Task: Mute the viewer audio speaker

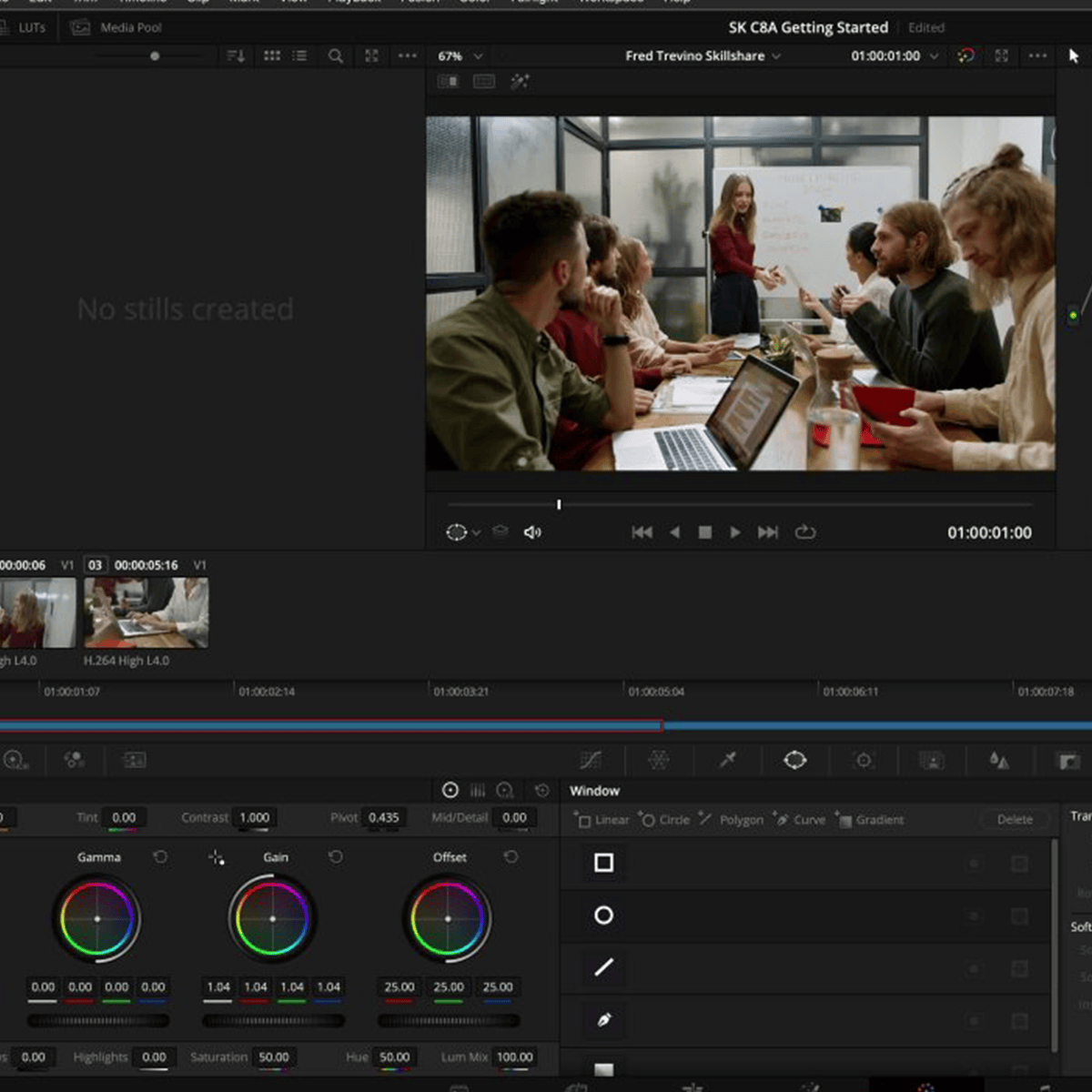Action: click(x=532, y=532)
